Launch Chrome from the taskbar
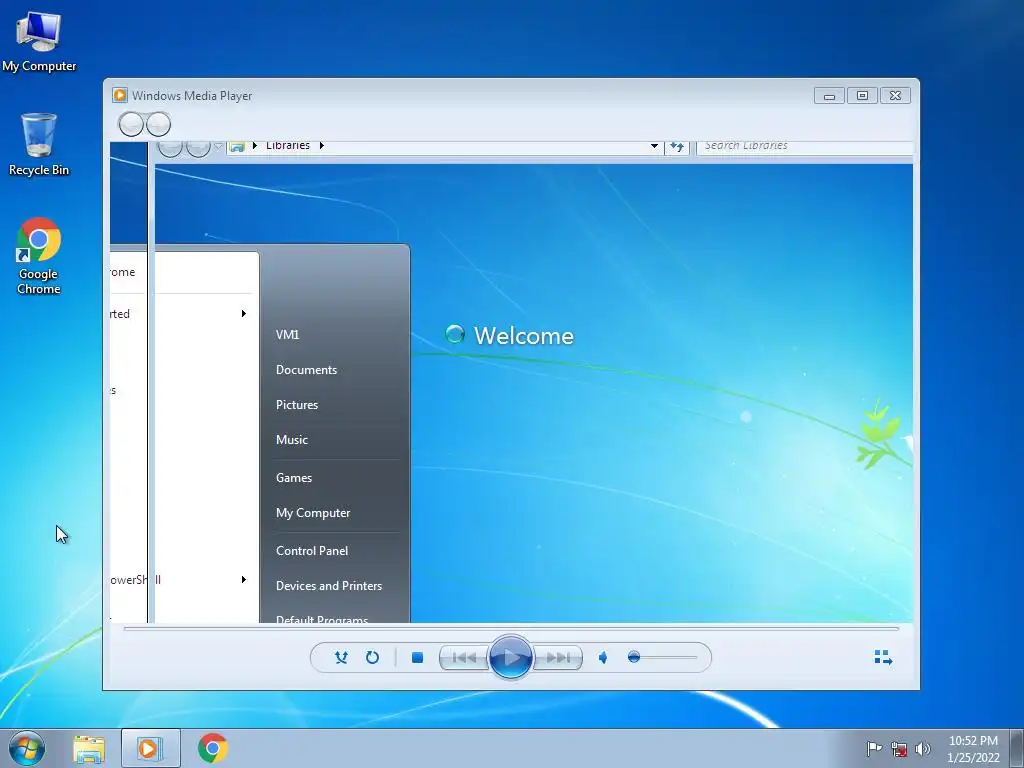1024x768 pixels. pos(212,748)
